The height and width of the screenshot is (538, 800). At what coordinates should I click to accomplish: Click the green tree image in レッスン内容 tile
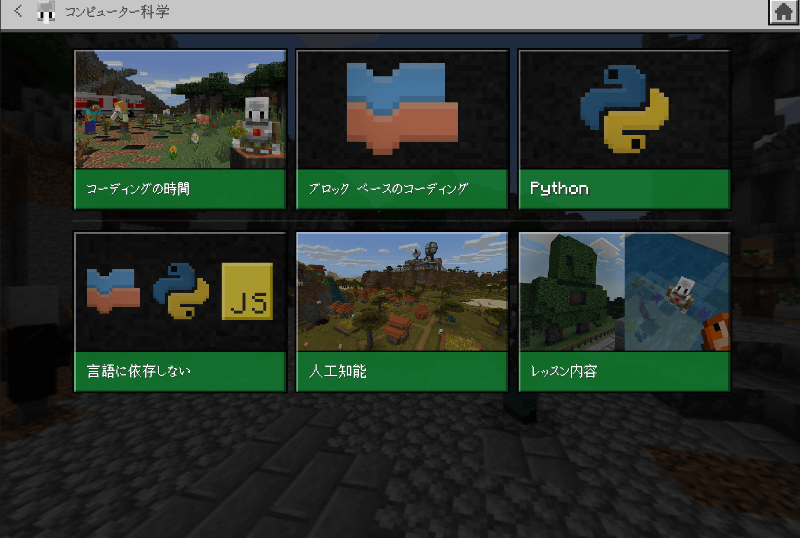572,292
